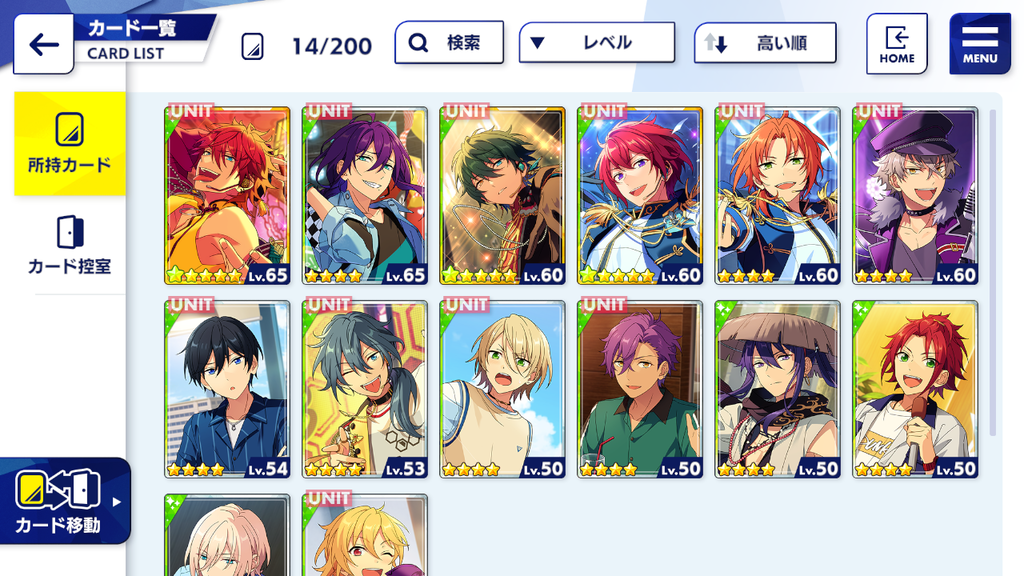The height and width of the screenshot is (576, 1024).
Task: Select the red-haired Lv.65 five-star card
Action: tap(227, 195)
